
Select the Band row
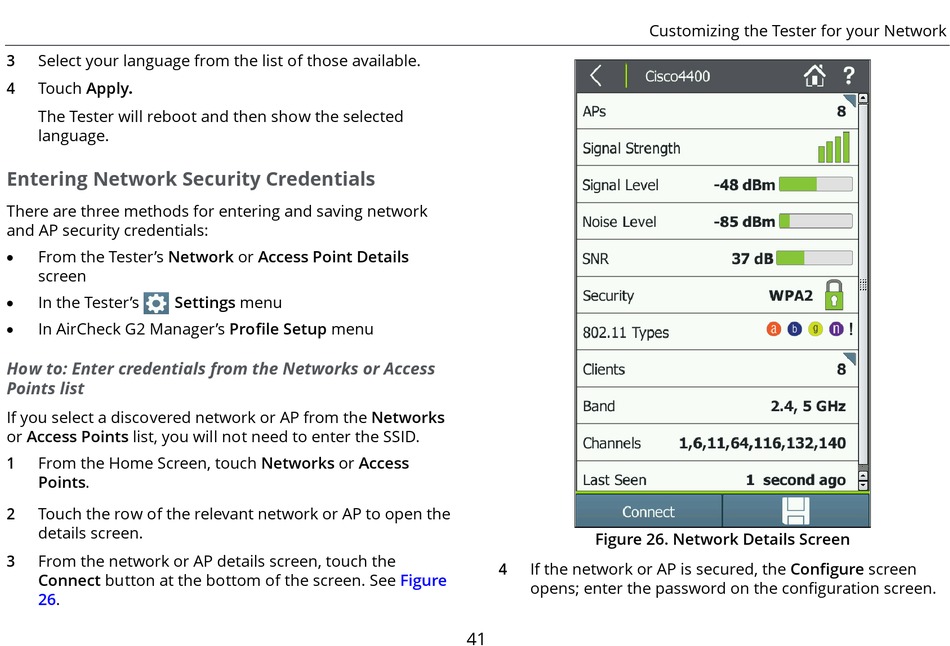tap(716, 406)
